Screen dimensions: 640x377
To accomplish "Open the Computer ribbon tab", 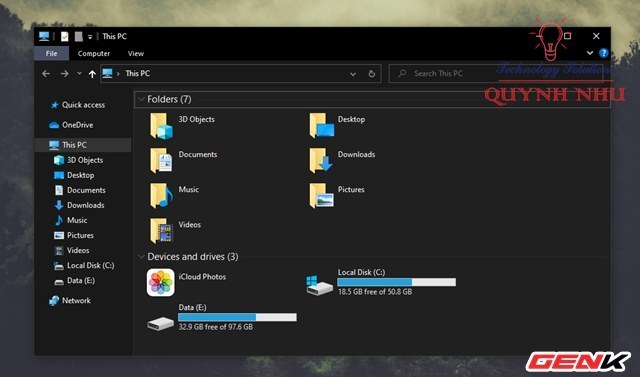I will (x=94, y=53).
